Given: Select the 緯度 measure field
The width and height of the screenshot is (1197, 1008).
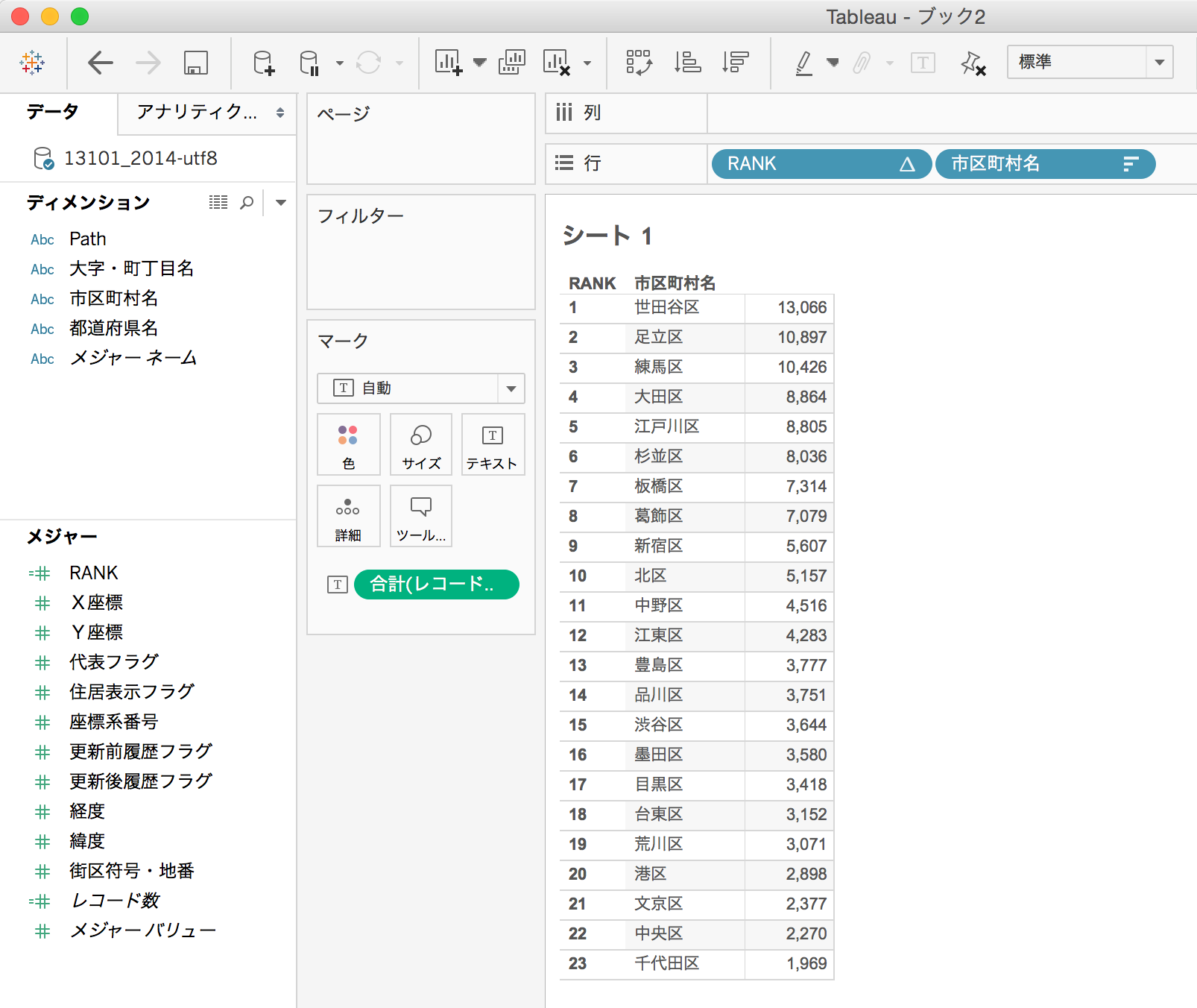Looking at the screenshot, I should point(87,842).
